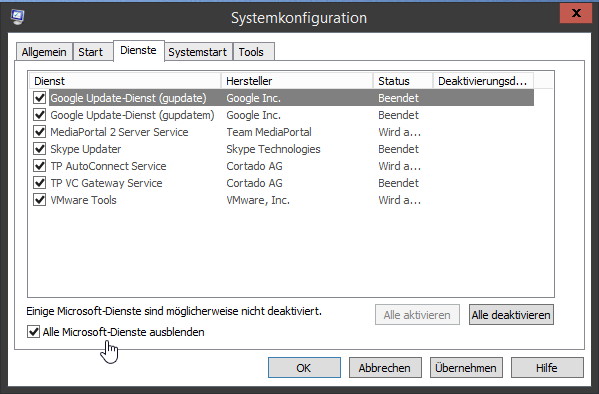Image resolution: width=599 pixels, height=394 pixels.
Task: Click Wird a... status in MediaPortal row
Action: (x=400, y=132)
